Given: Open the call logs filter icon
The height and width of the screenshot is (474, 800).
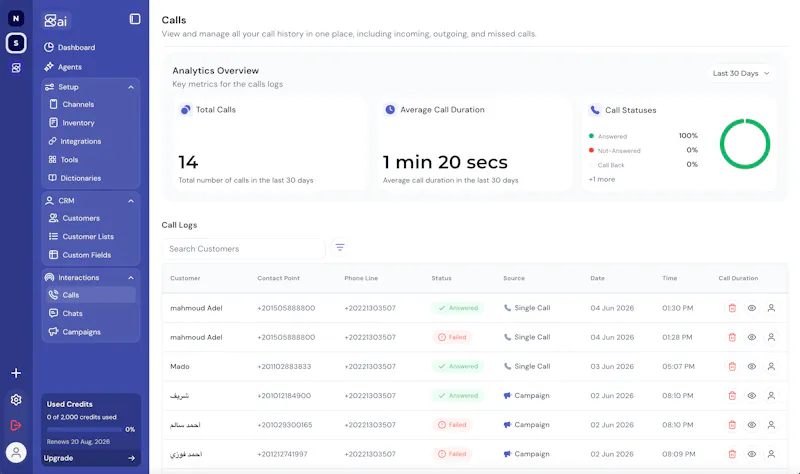Looking at the screenshot, I should point(340,247).
